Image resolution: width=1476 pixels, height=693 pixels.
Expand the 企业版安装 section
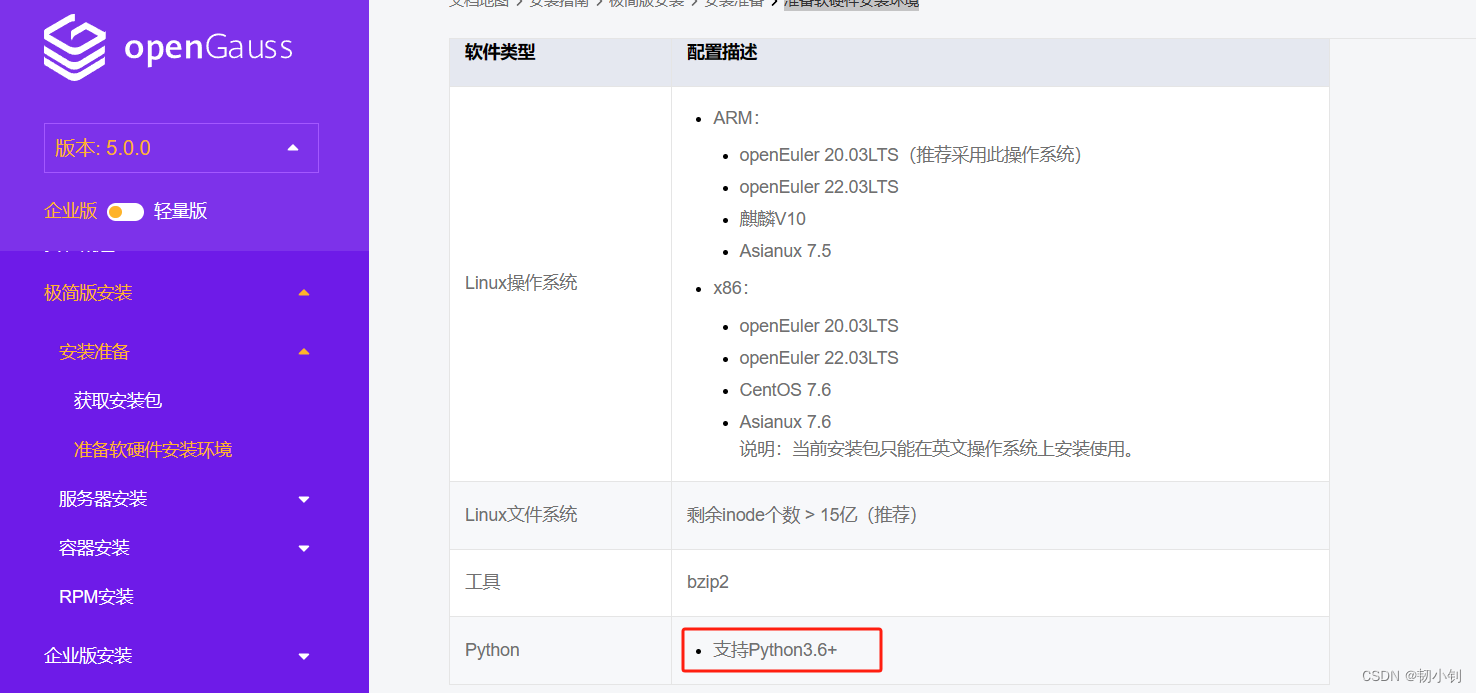tap(303, 655)
